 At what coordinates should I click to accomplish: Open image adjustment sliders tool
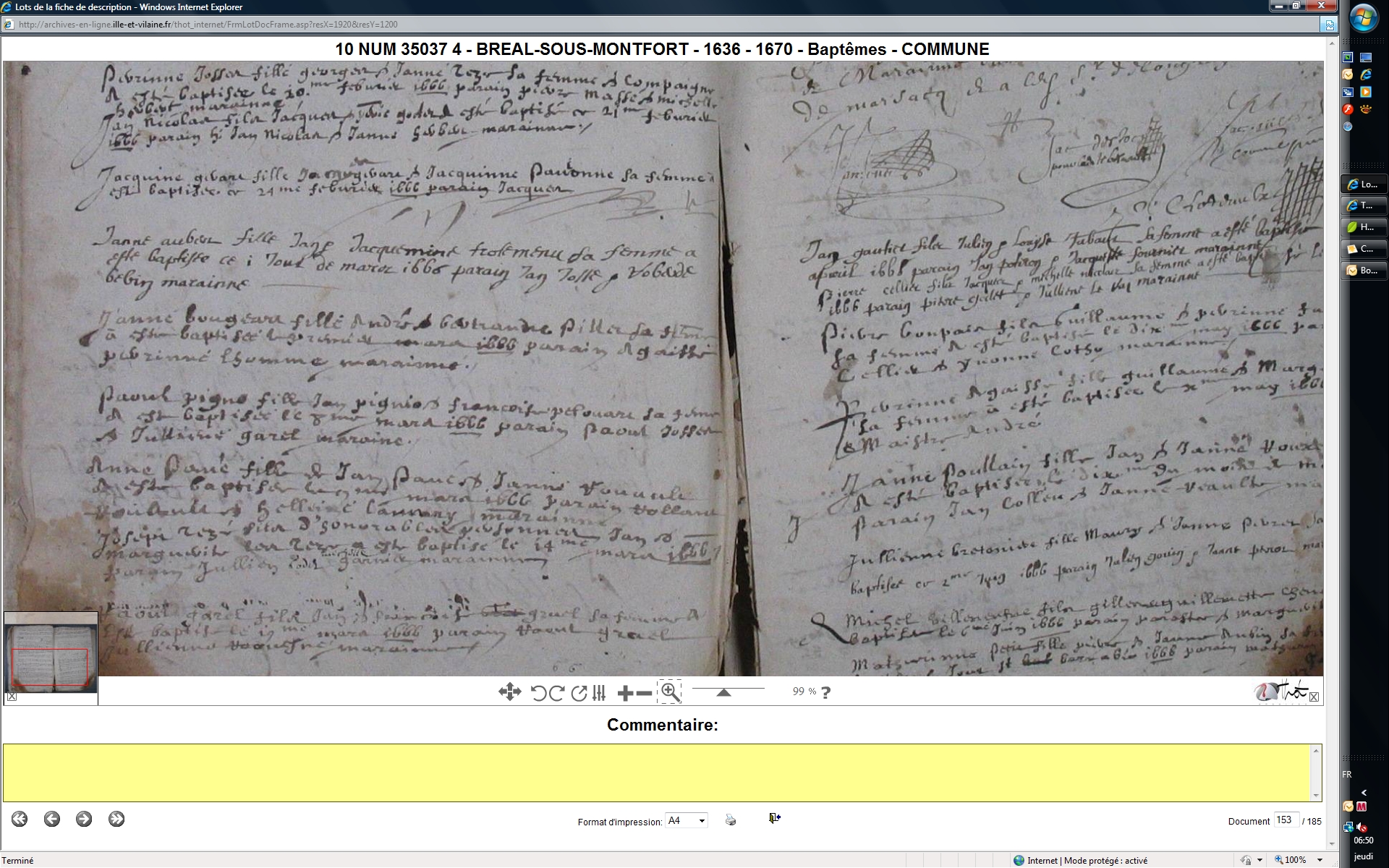click(x=599, y=693)
